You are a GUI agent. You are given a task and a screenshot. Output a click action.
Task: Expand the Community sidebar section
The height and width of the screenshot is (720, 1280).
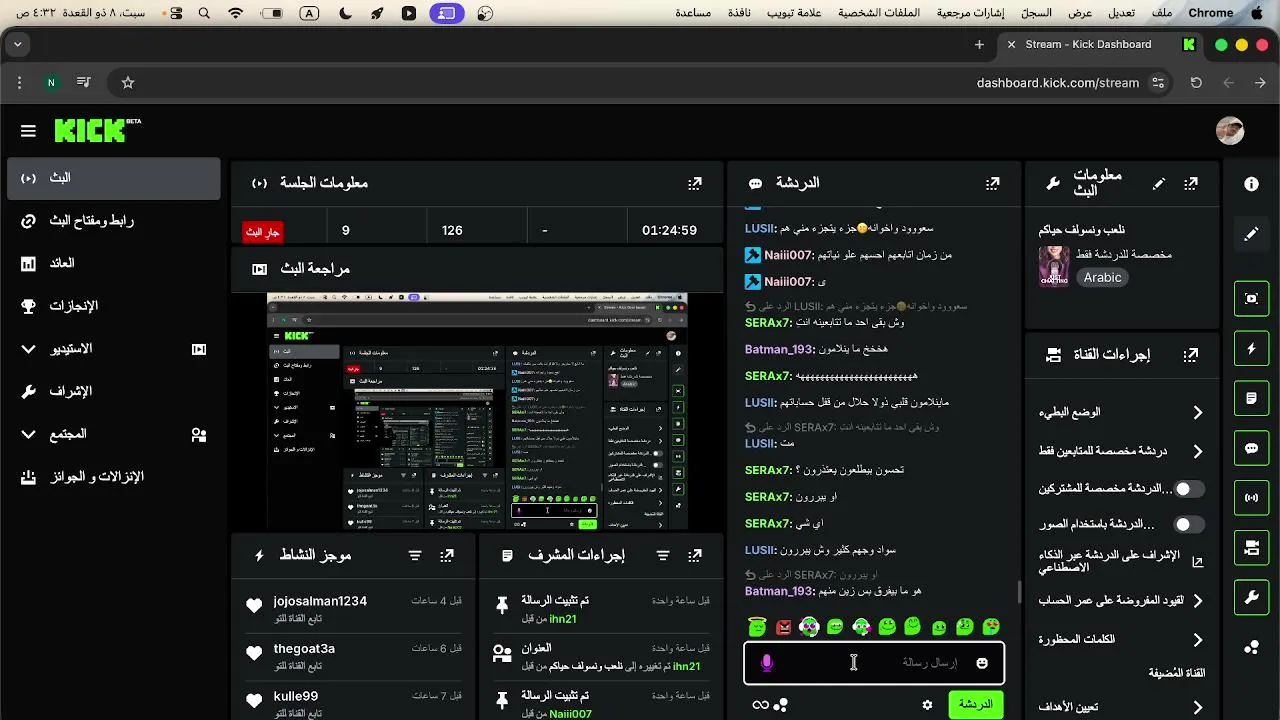(28, 434)
